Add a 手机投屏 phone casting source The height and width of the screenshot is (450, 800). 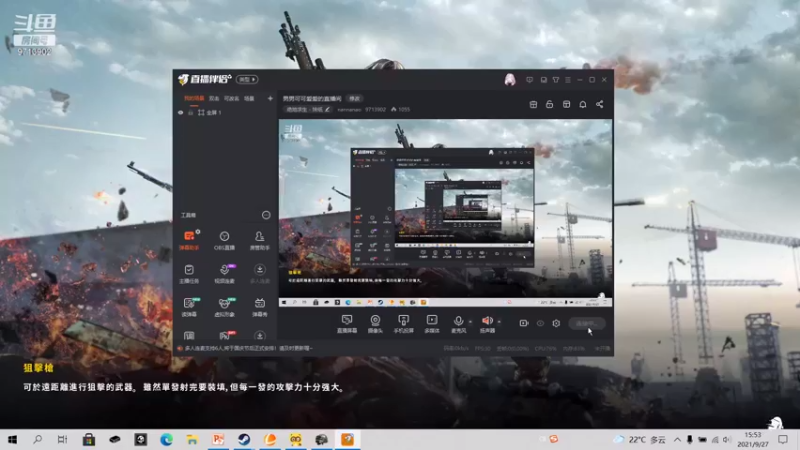[403, 323]
